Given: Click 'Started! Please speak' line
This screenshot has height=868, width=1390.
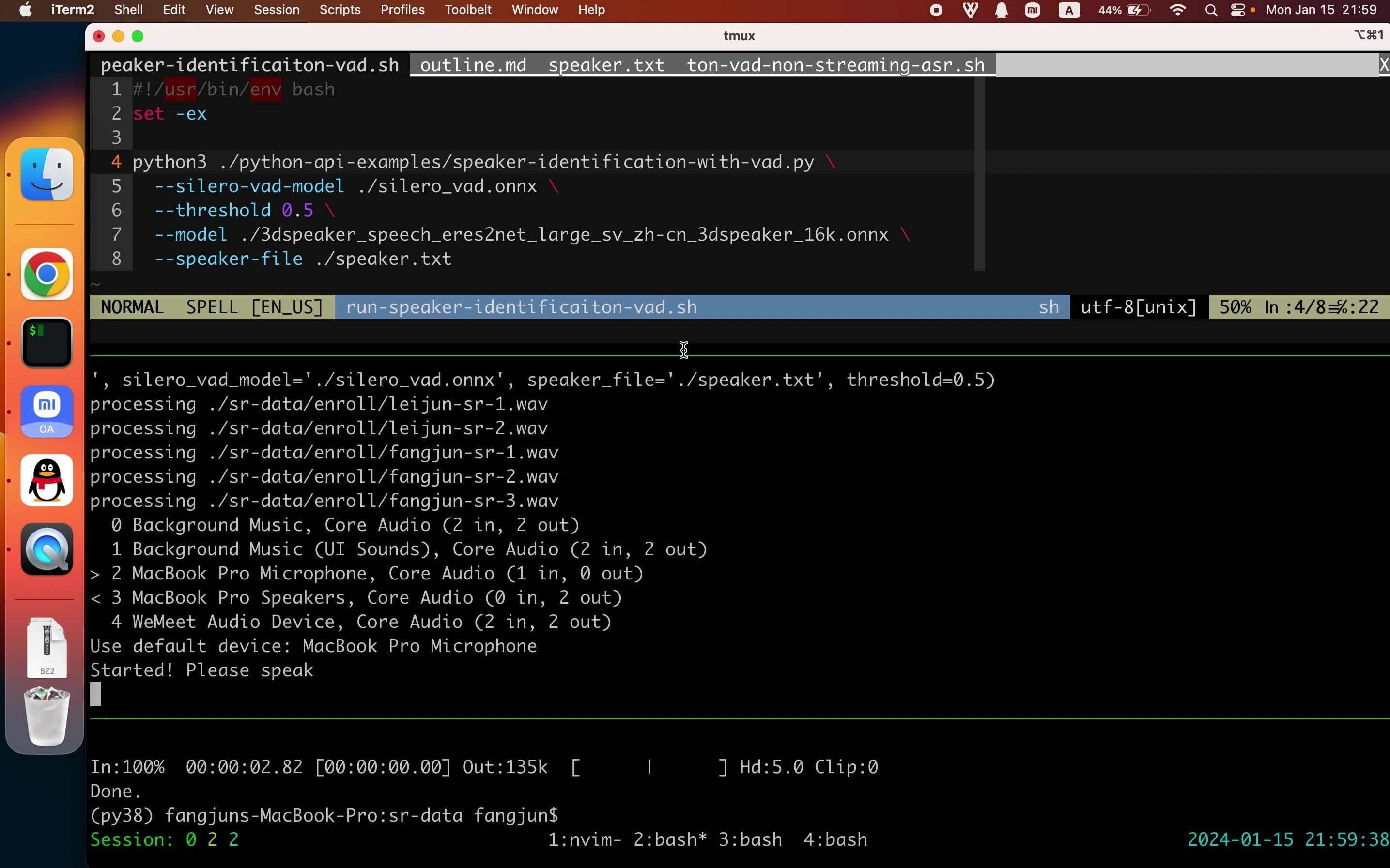Looking at the screenshot, I should click(201, 670).
